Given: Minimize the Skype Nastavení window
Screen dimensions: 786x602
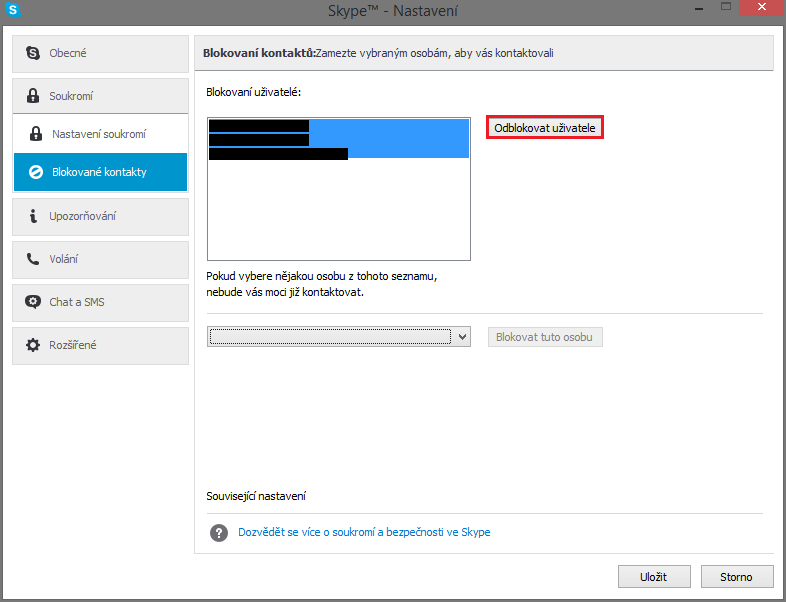Looking at the screenshot, I should (699, 8).
